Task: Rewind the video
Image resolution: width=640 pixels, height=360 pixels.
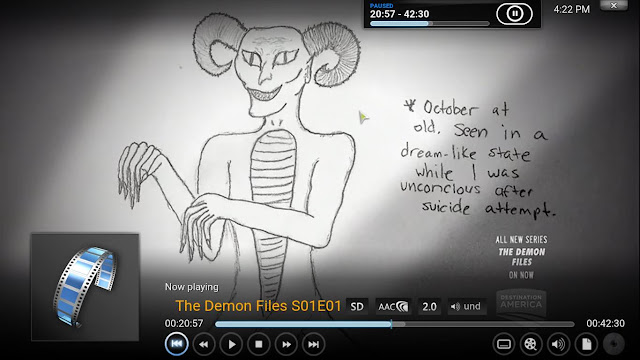Action: coord(204,344)
